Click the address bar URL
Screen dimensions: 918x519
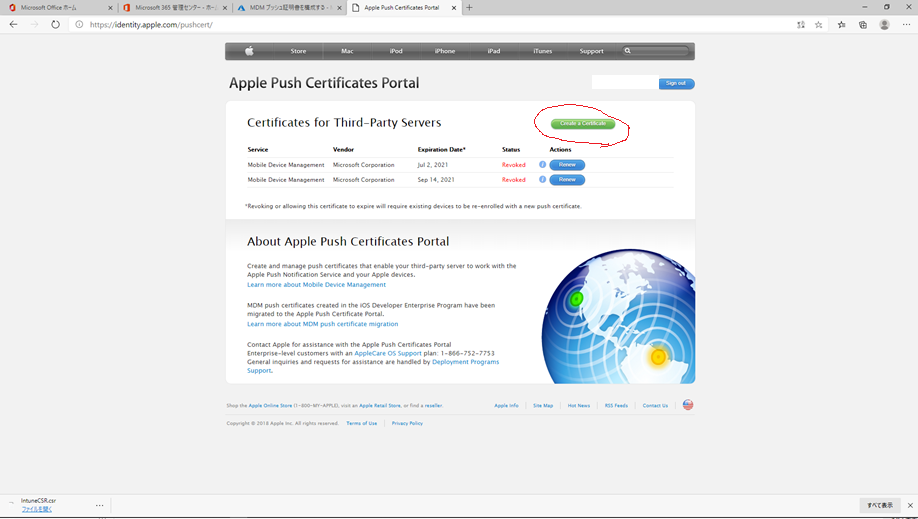pyautogui.click(x=151, y=25)
